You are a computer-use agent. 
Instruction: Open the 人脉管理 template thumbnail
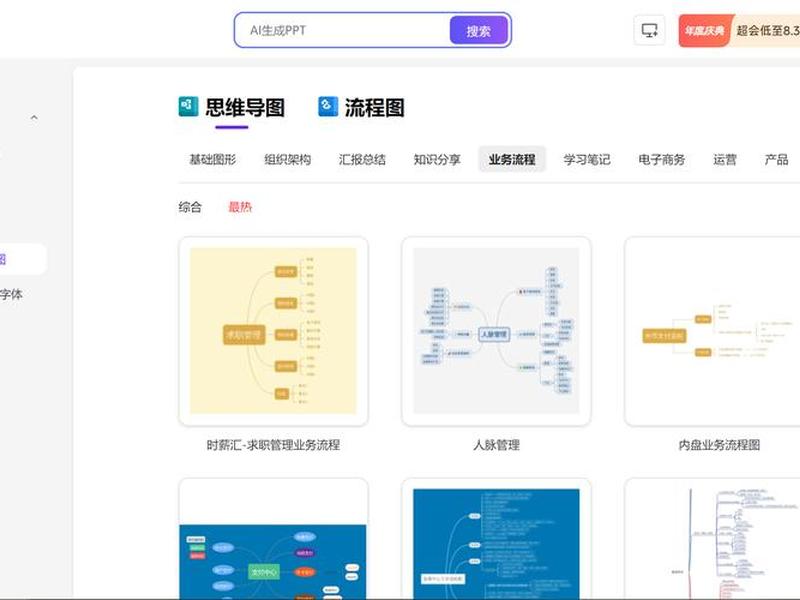496,331
